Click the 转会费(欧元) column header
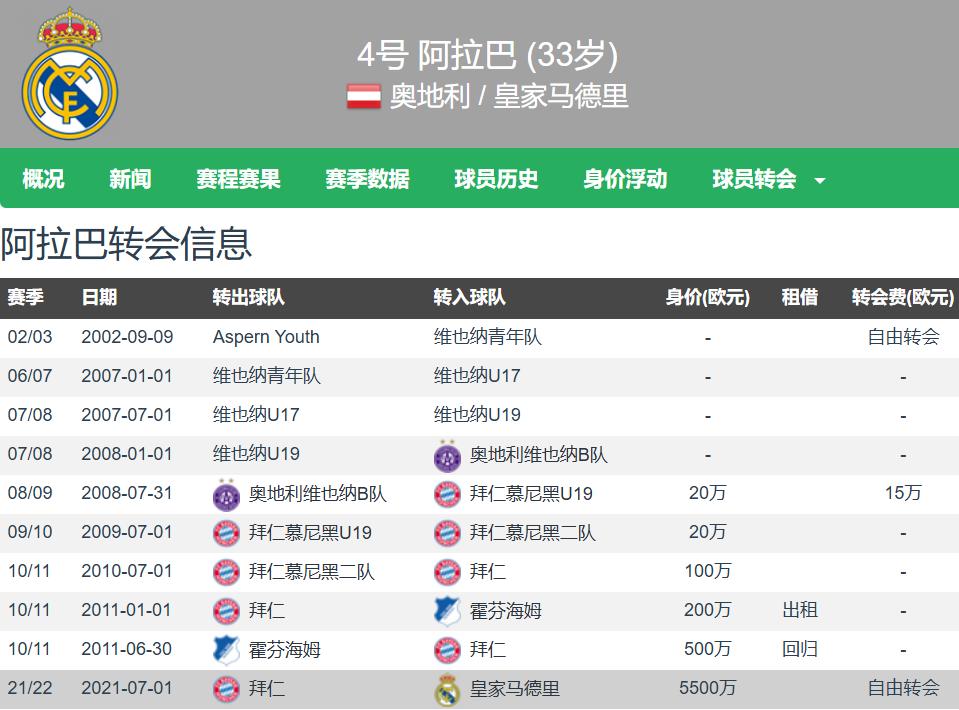Image resolution: width=959 pixels, height=710 pixels. click(x=903, y=297)
